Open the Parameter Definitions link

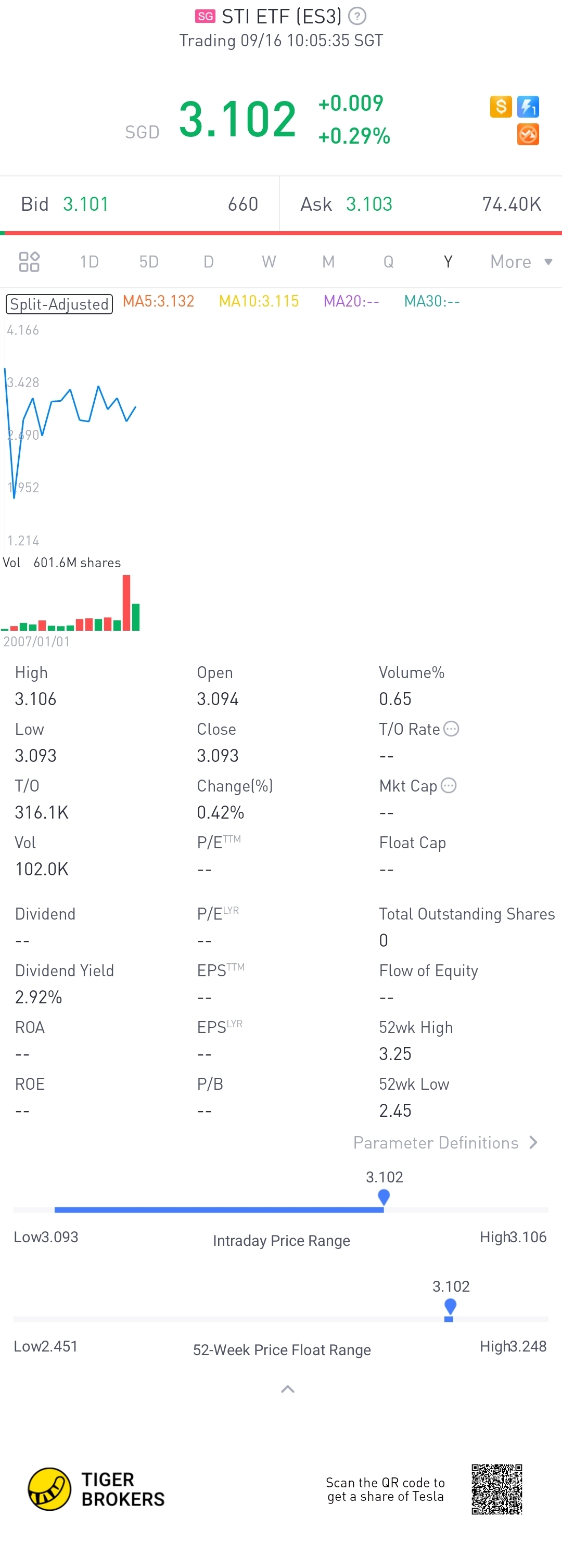click(x=445, y=1142)
